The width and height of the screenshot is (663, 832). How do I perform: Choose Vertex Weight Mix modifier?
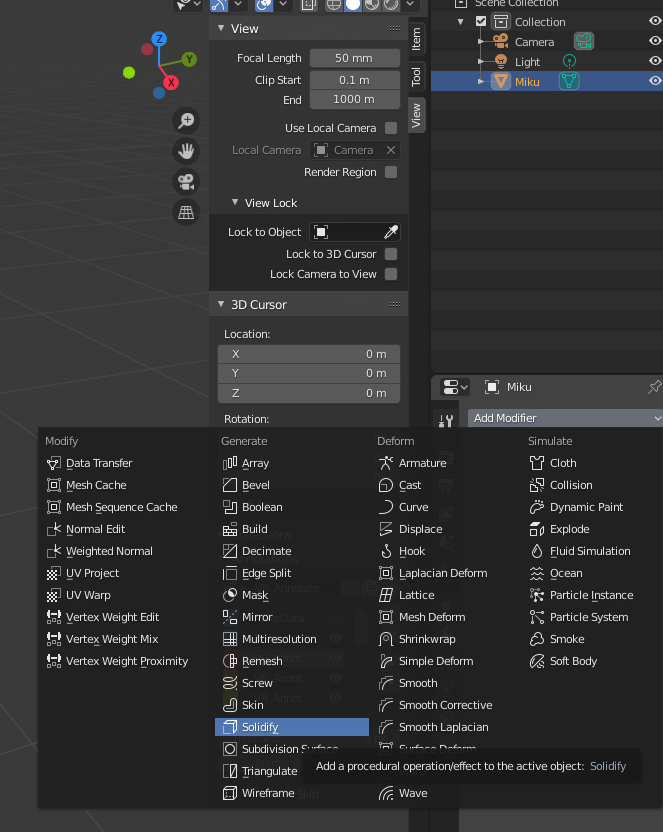[x=127, y=639]
